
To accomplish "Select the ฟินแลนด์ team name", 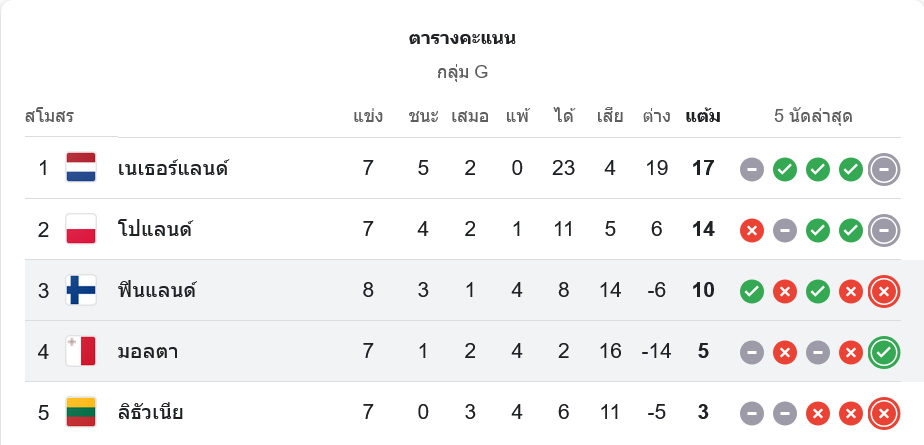I will point(156,291).
